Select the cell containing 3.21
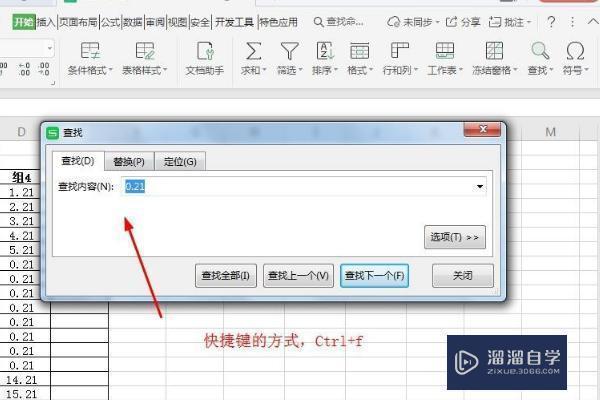 [21, 221]
